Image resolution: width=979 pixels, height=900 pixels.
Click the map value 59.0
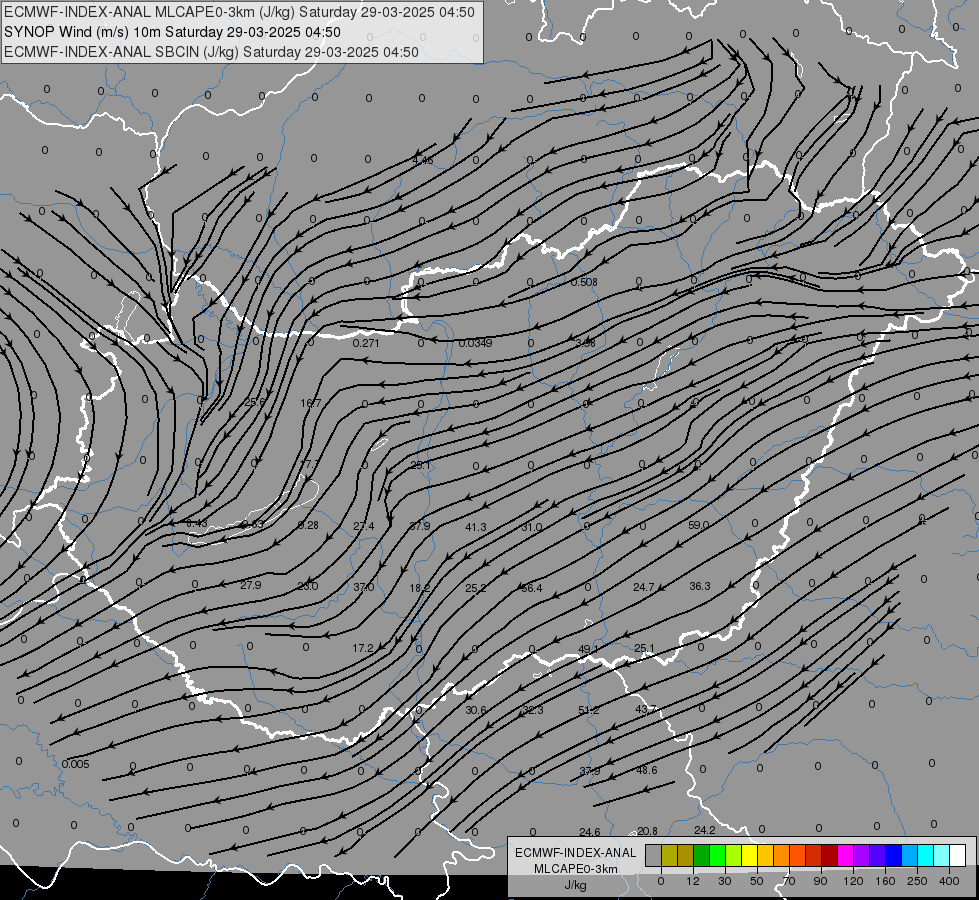pos(698,525)
